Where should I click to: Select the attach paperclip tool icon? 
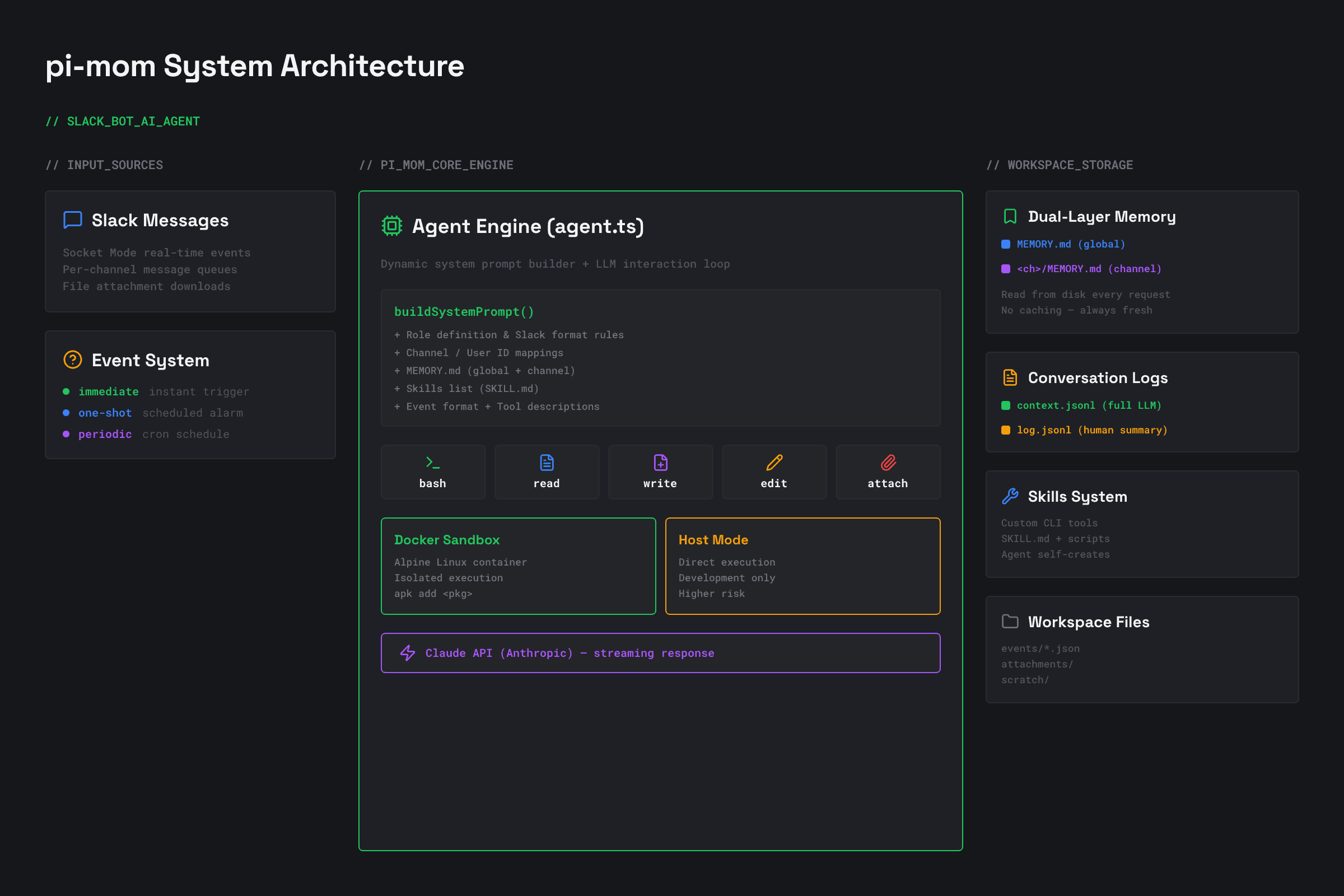(888, 463)
